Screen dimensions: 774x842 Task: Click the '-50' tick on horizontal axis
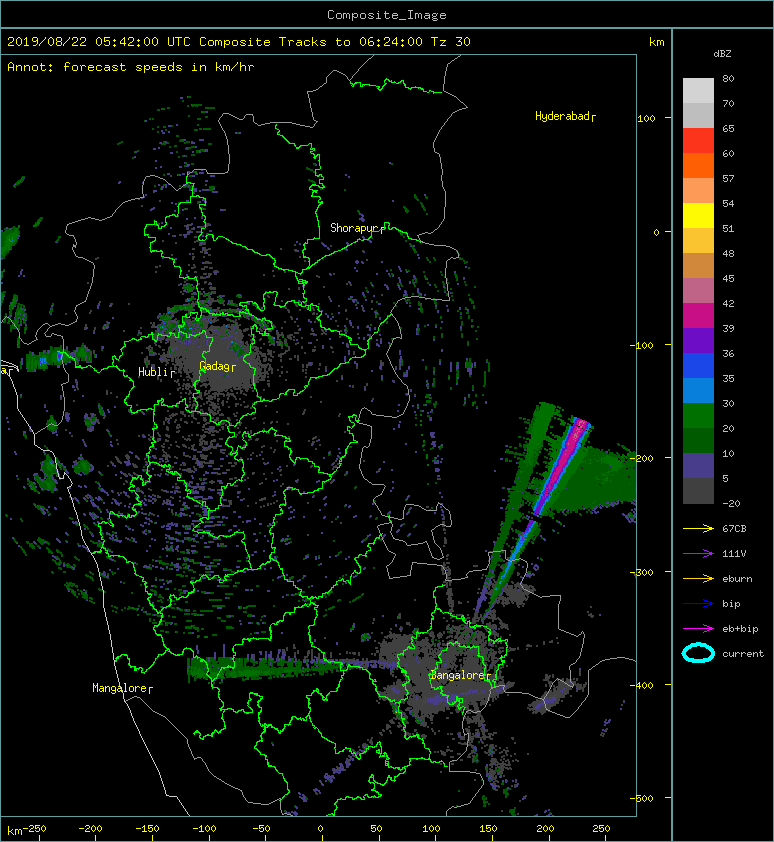[261, 829]
